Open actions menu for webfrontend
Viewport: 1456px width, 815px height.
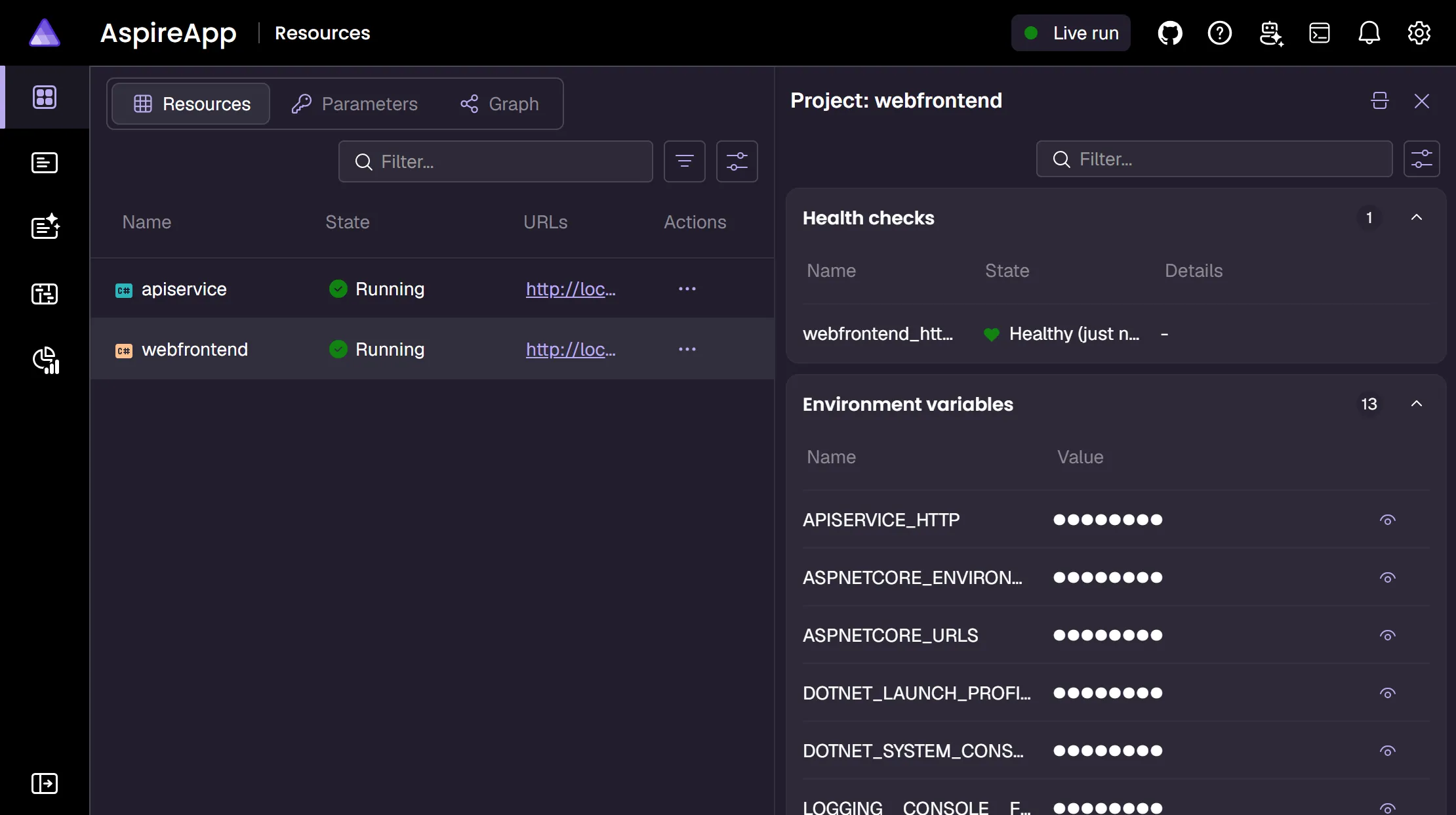point(687,349)
